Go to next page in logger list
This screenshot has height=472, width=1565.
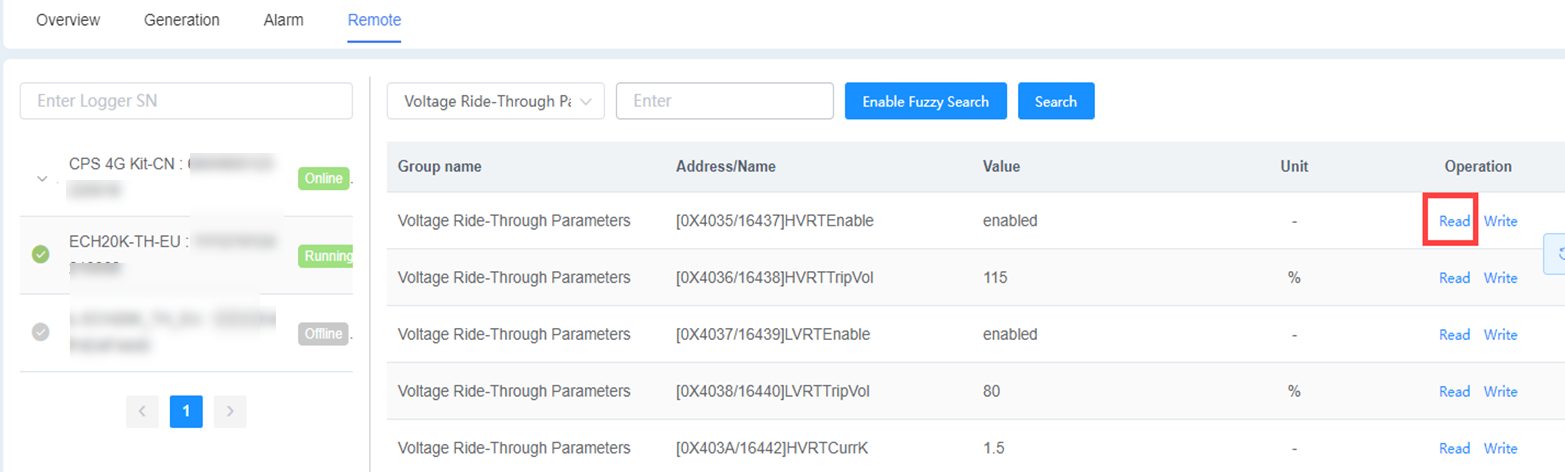230,411
